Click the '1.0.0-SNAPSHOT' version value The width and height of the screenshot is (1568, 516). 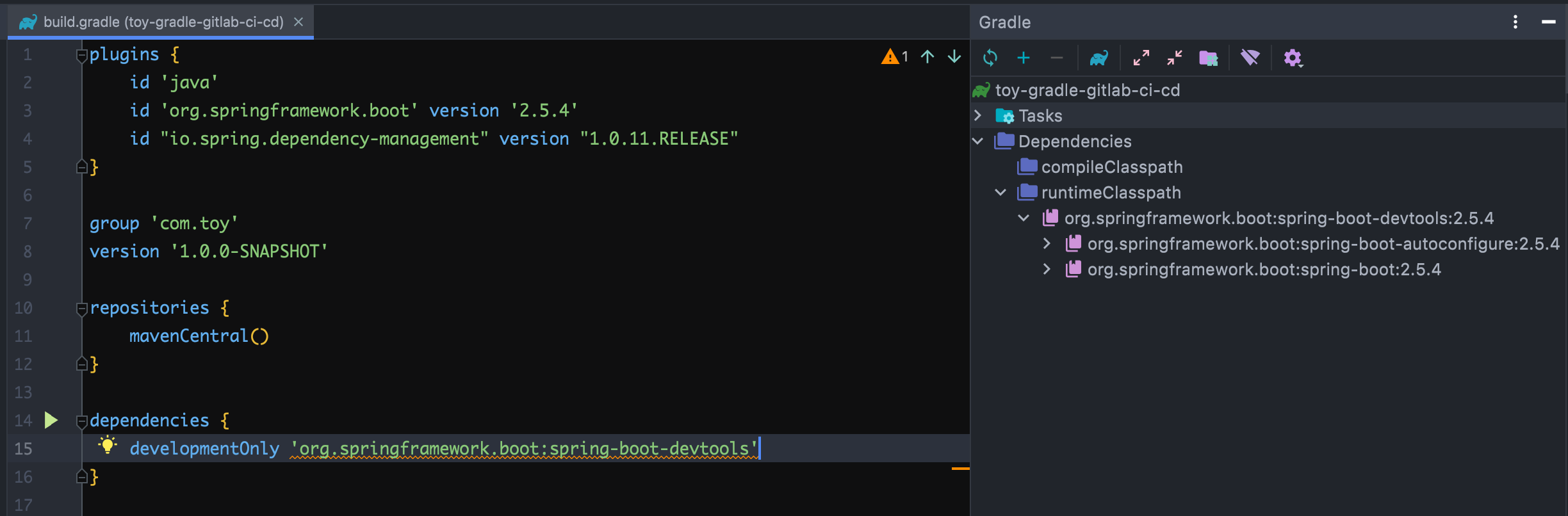coord(249,251)
